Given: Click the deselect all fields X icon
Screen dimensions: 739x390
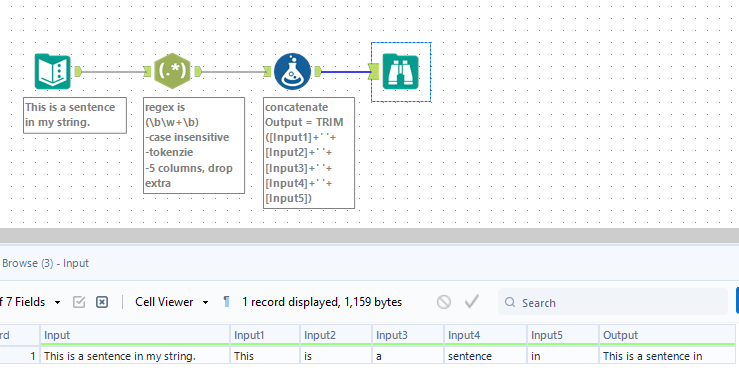Looking at the screenshot, I should pyautogui.click(x=102, y=302).
